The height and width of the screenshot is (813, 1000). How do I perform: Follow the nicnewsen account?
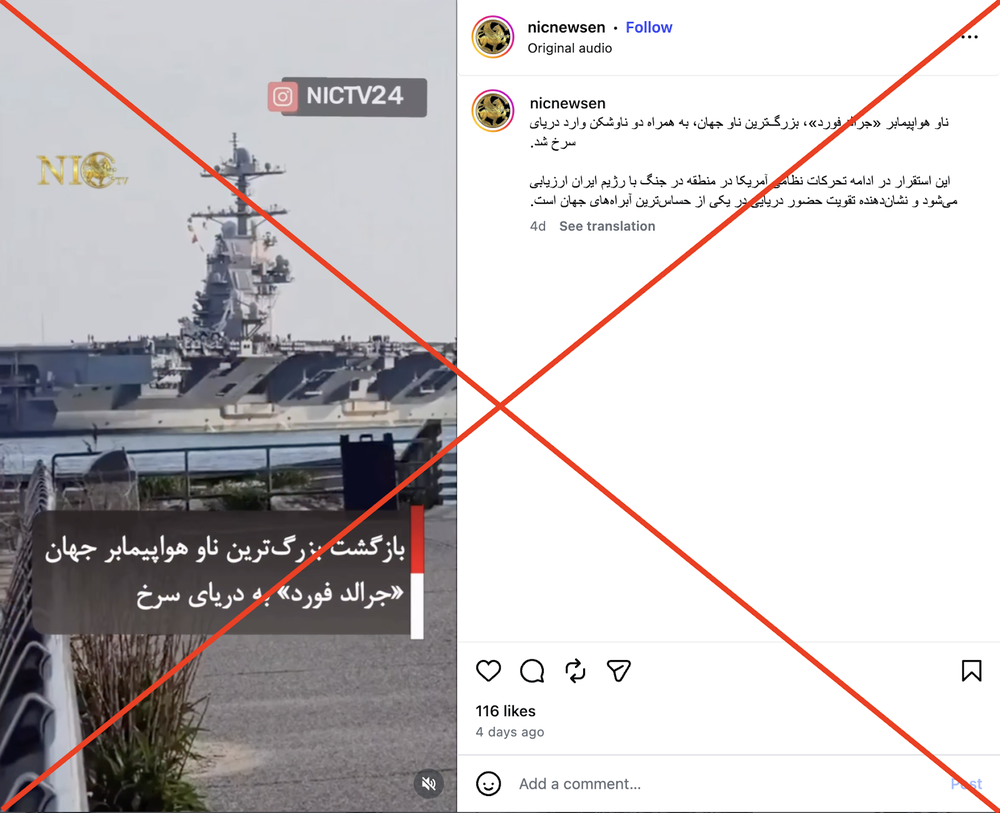coord(649,27)
